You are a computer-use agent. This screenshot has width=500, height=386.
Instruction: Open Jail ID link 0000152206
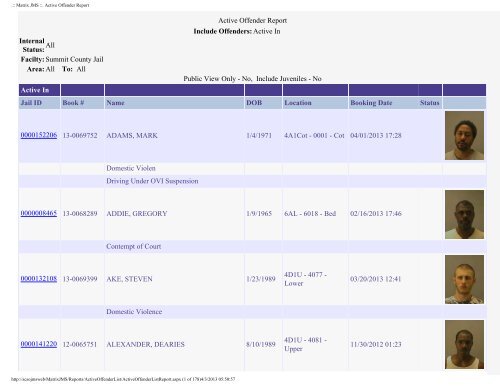click(39, 135)
